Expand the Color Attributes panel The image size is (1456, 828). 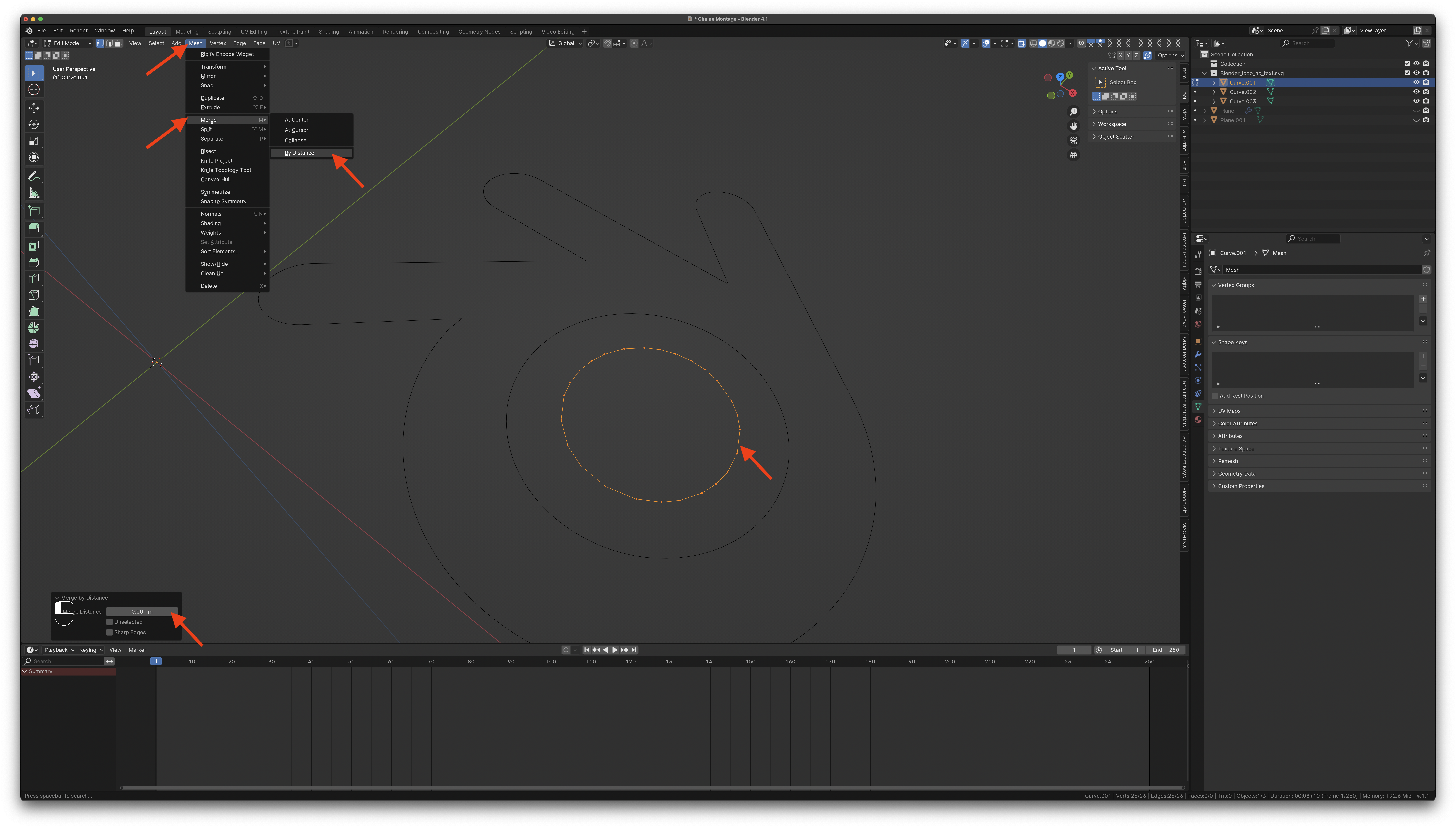1319,424
